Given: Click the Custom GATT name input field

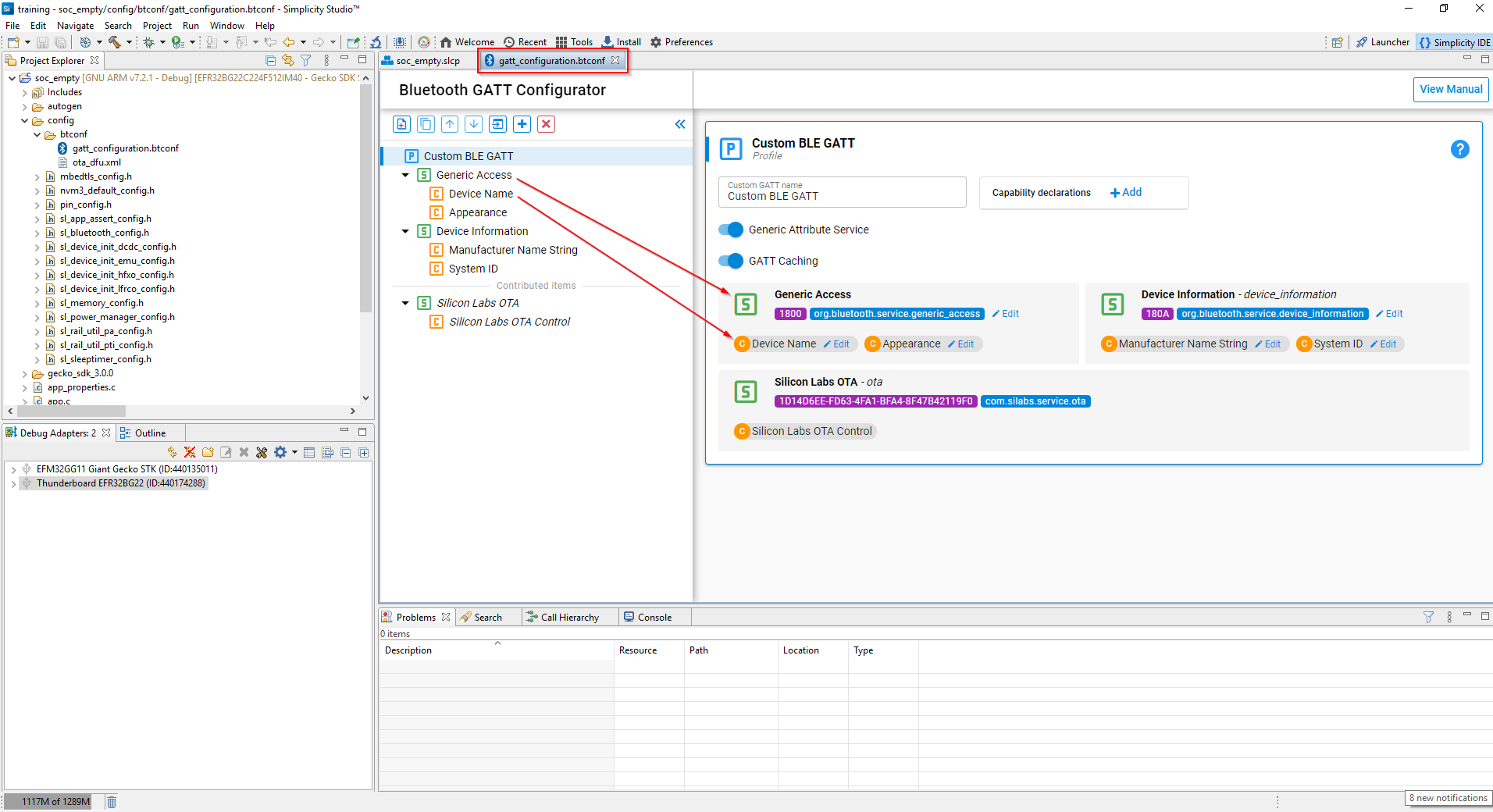Looking at the screenshot, I should pyautogui.click(x=842, y=192).
